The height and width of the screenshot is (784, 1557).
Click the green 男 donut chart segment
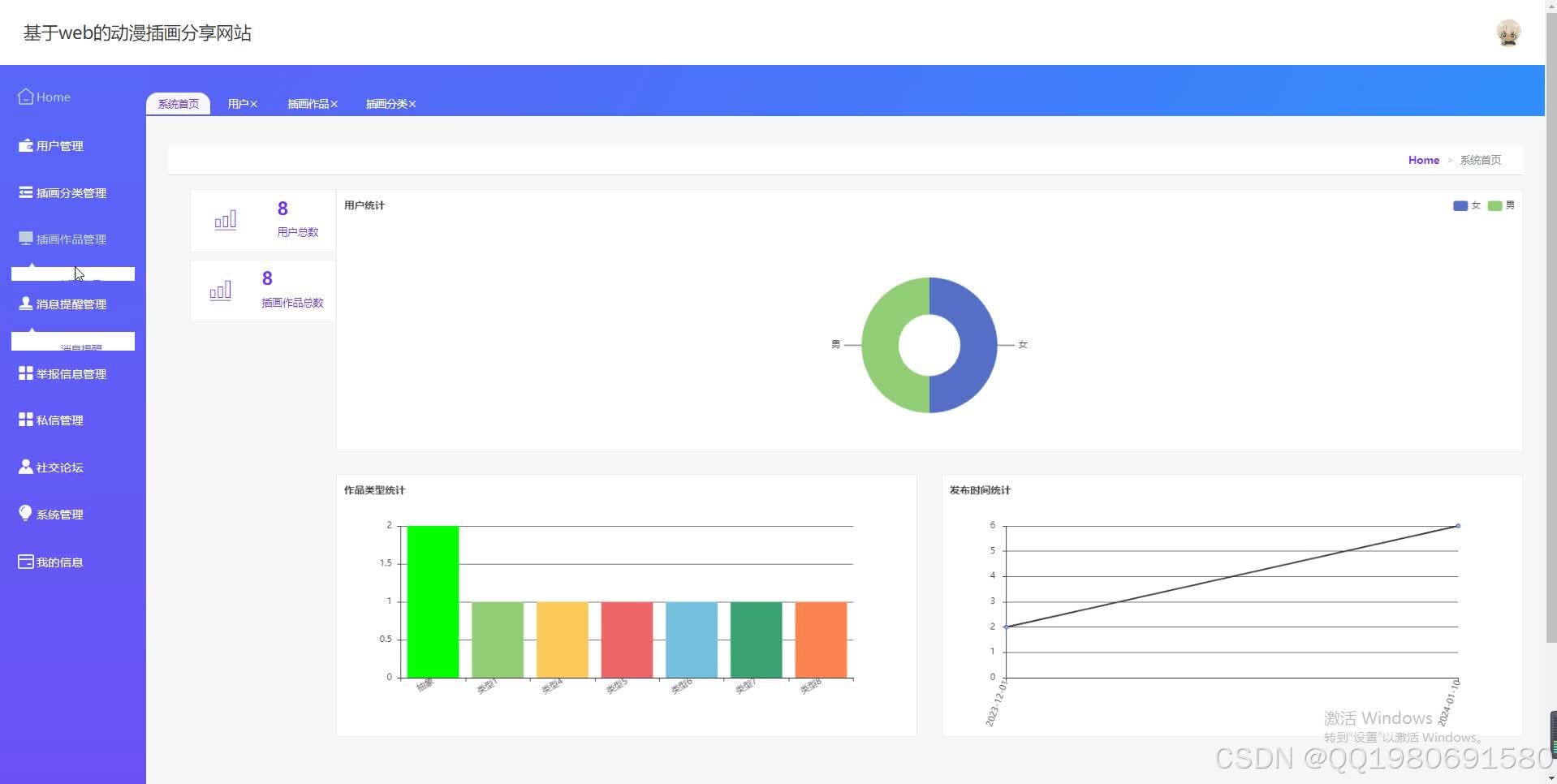pyautogui.click(x=880, y=345)
